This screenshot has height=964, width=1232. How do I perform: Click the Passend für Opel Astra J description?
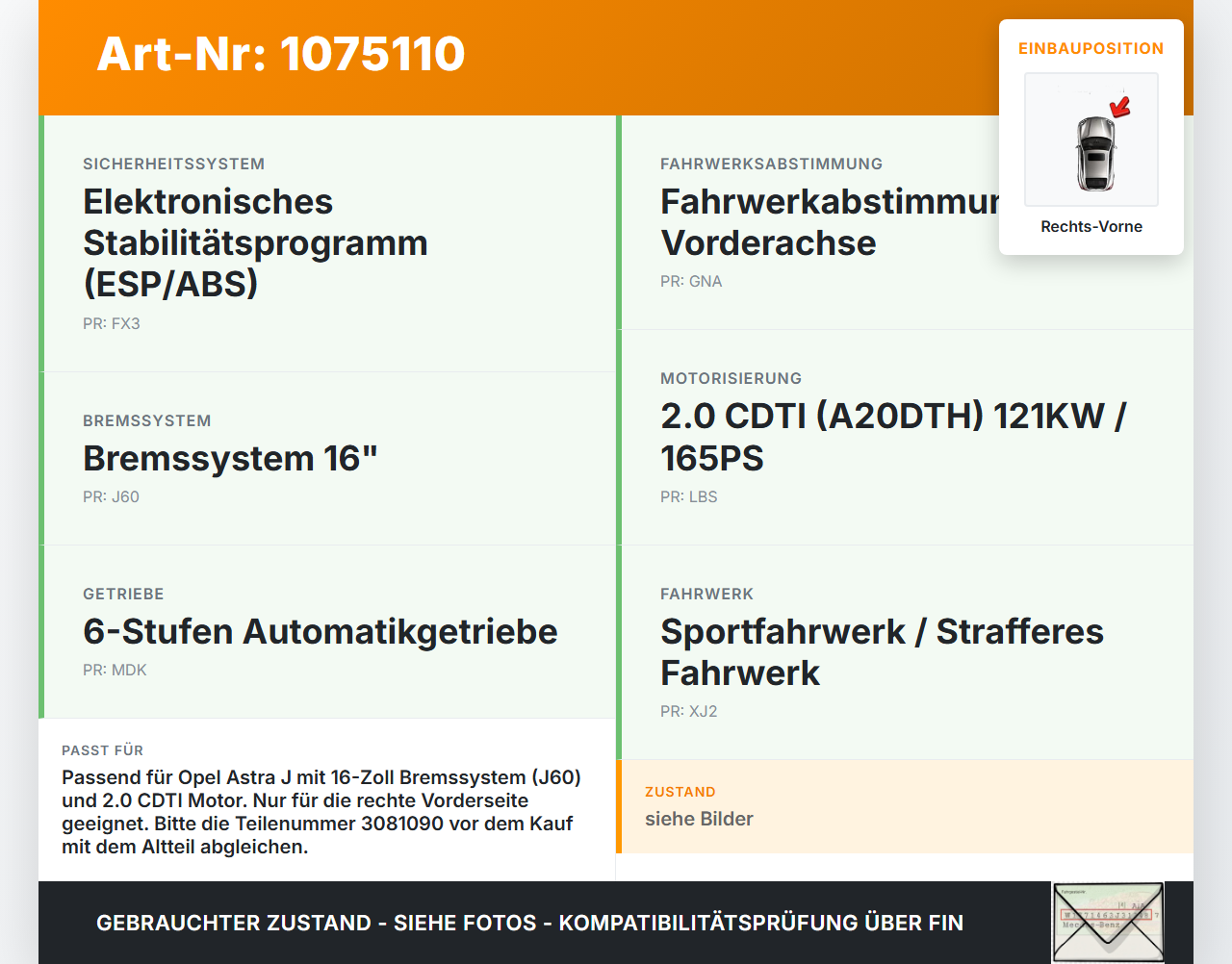coord(321,812)
